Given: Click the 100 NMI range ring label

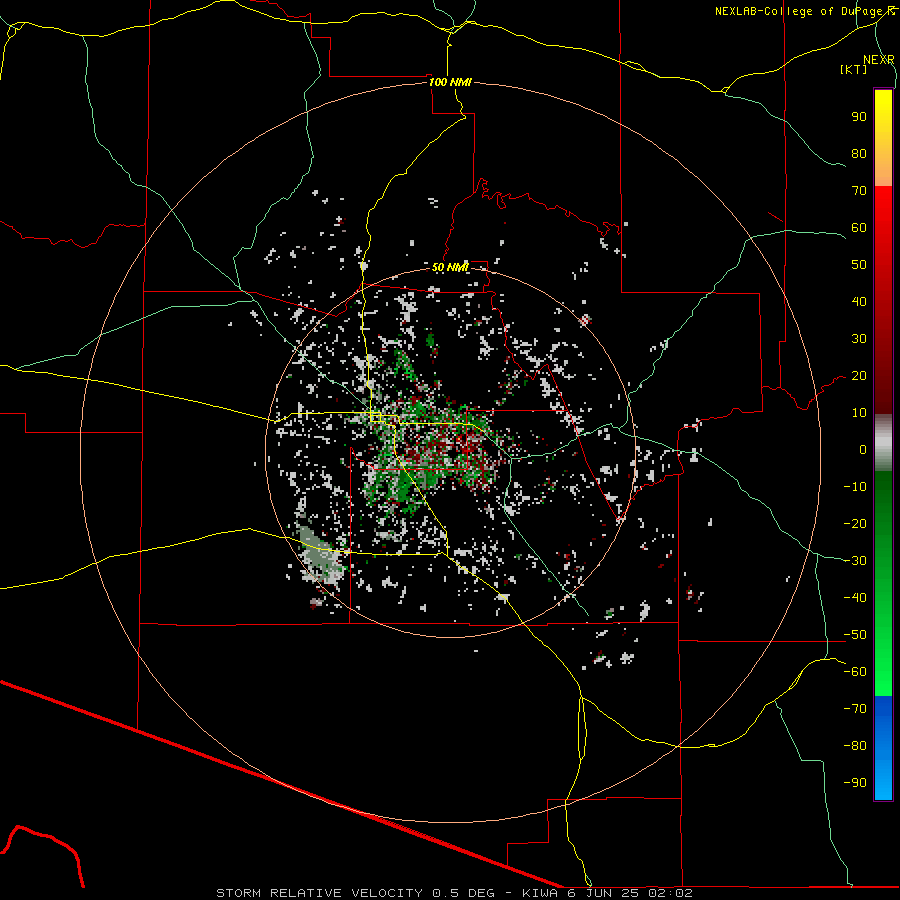Looking at the screenshot, I should click(450, 82).
